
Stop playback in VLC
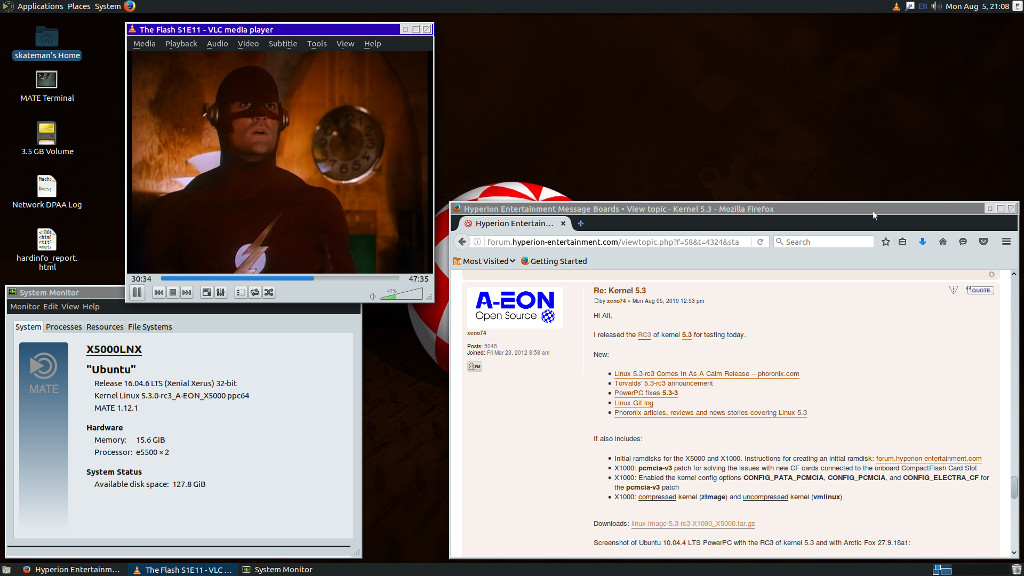pyautogui.click(x=172, y=293)
